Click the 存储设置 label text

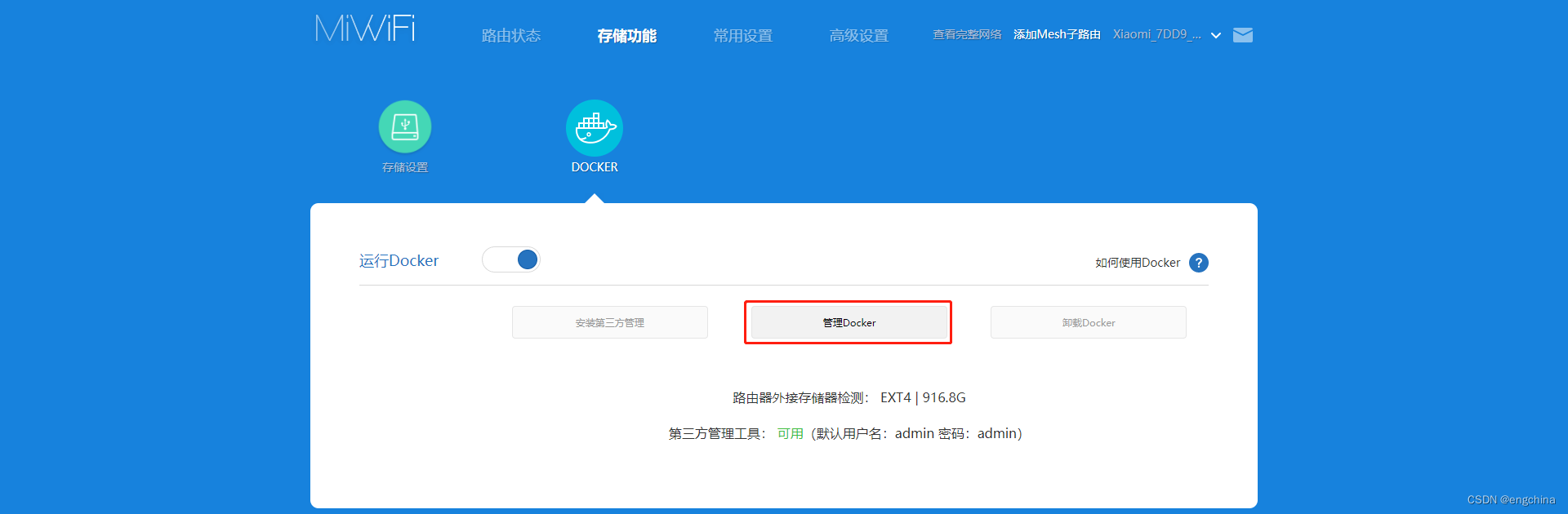(405, 167)
